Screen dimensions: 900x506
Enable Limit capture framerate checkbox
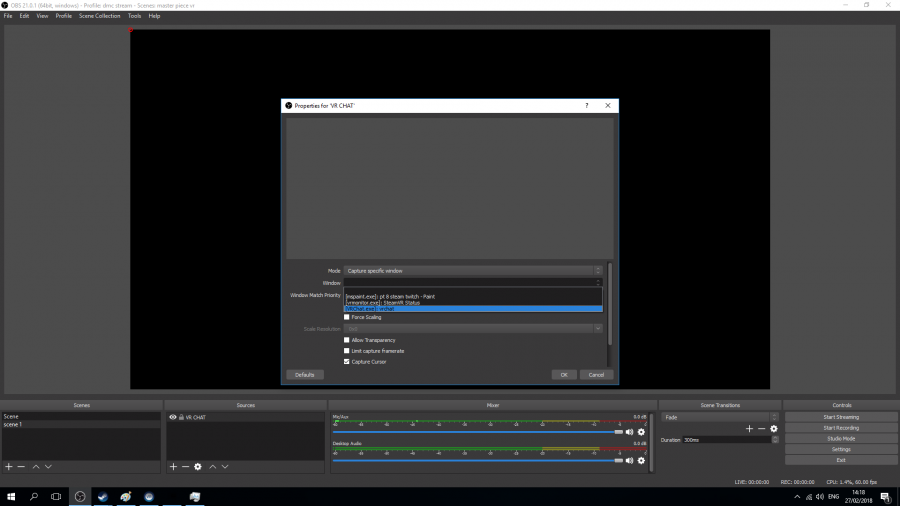(x=347, y=351)
